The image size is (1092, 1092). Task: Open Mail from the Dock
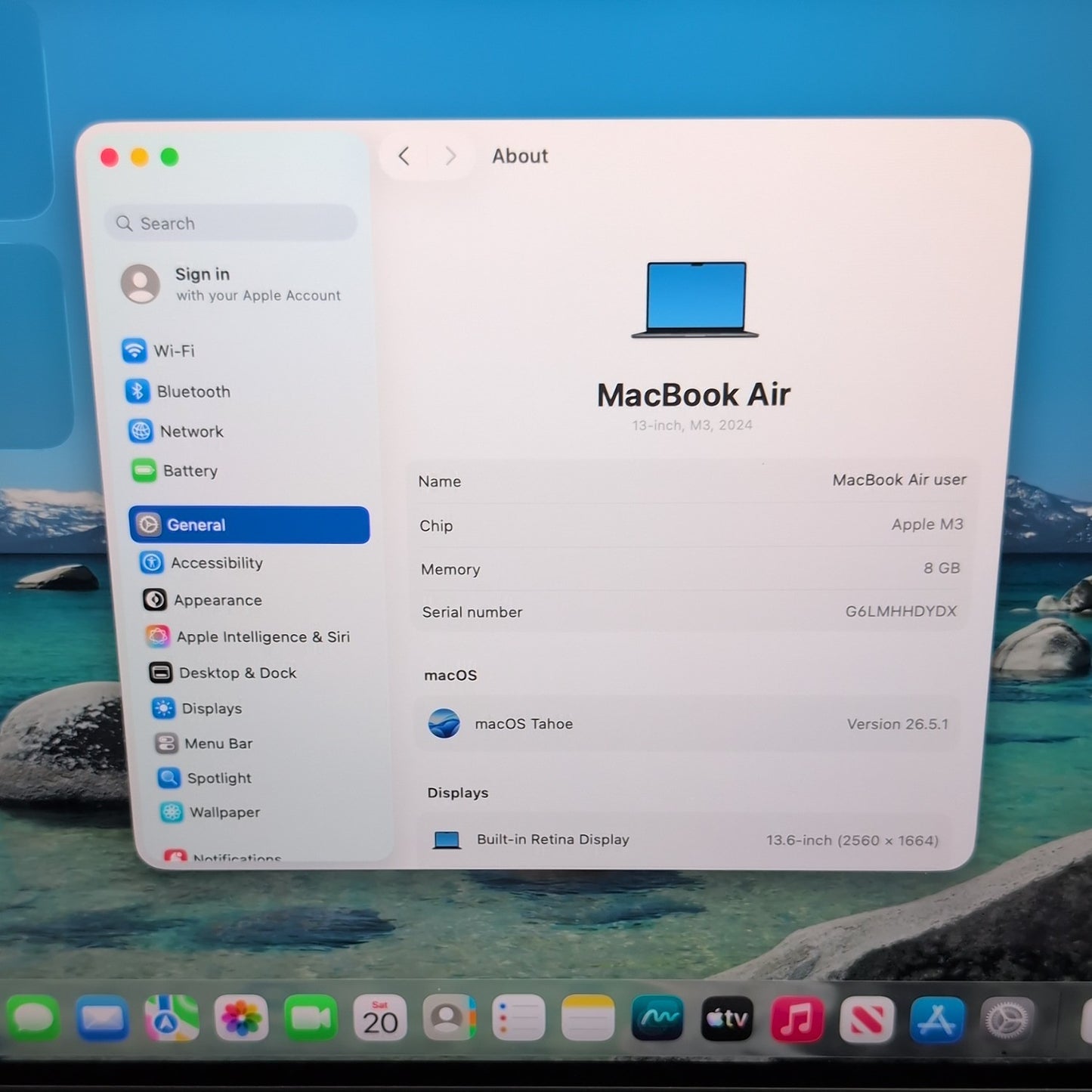pyautogui.click(x=102, y=1018)
